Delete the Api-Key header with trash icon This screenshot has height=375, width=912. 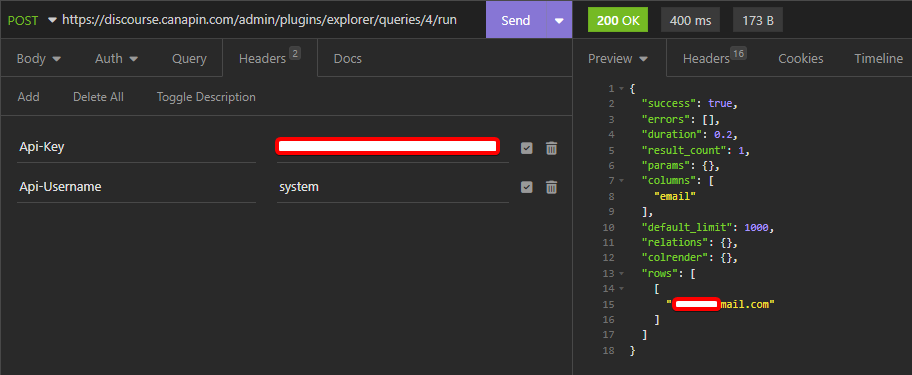(551, 148)
